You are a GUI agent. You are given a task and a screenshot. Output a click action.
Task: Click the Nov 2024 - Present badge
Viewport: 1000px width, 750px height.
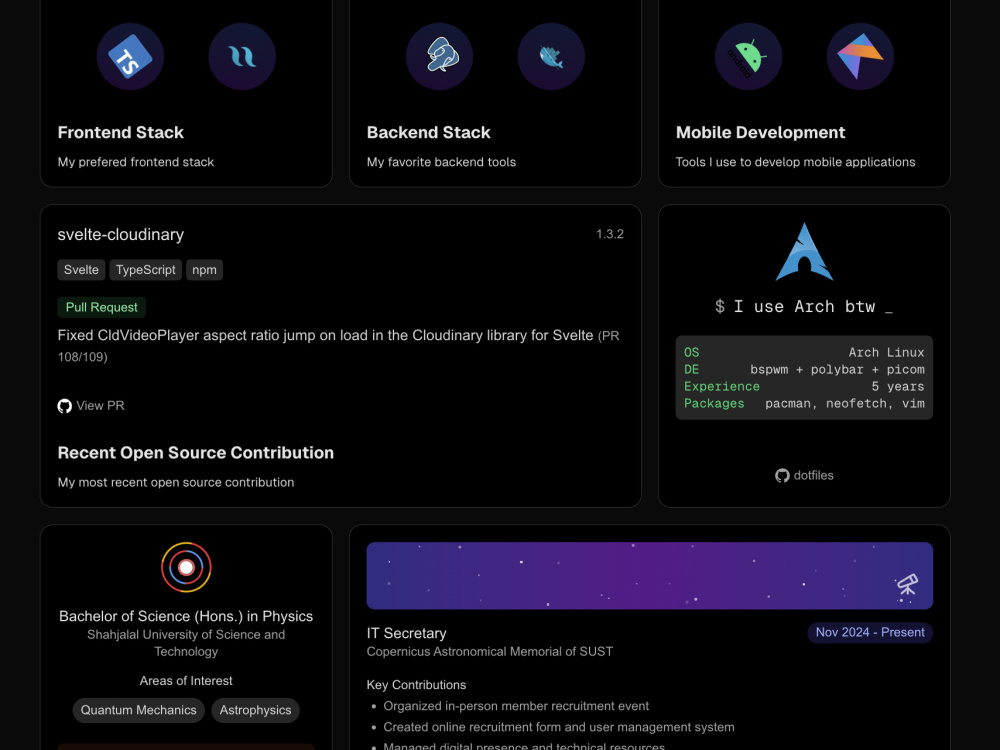870,632
